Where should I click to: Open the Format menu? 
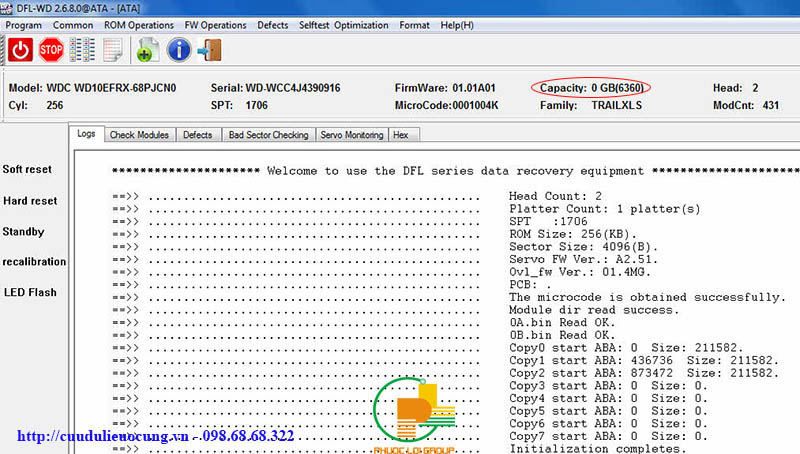pos(414,24)
